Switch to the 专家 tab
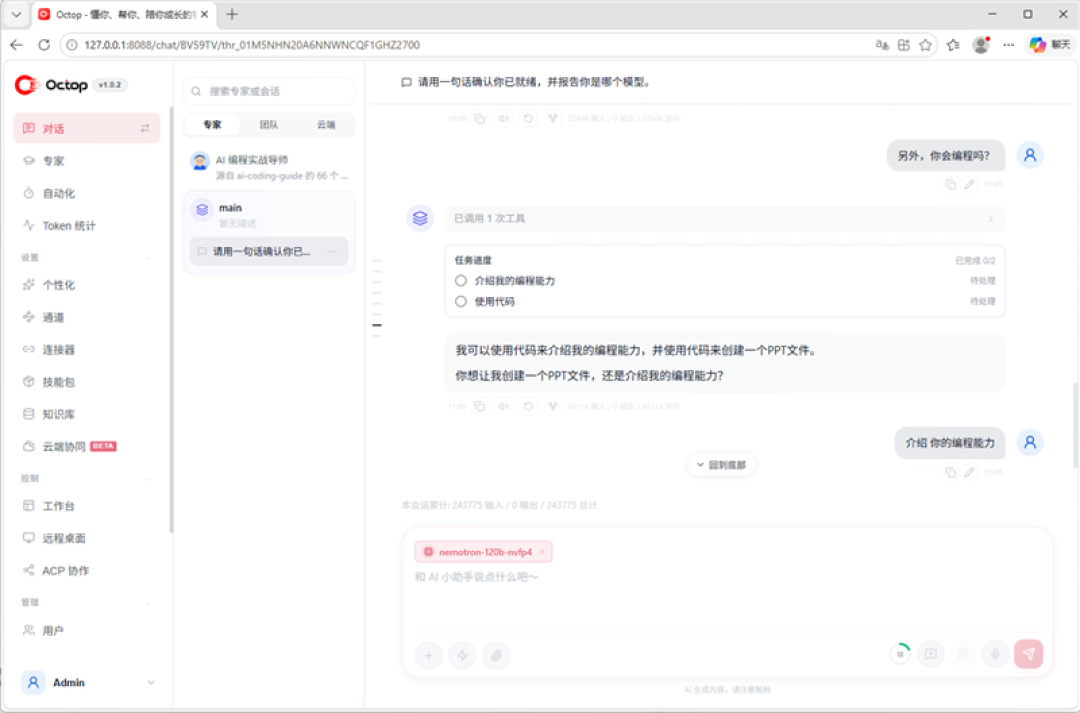1080x713 pixels. pyautogui.click(x=212, y=125)
